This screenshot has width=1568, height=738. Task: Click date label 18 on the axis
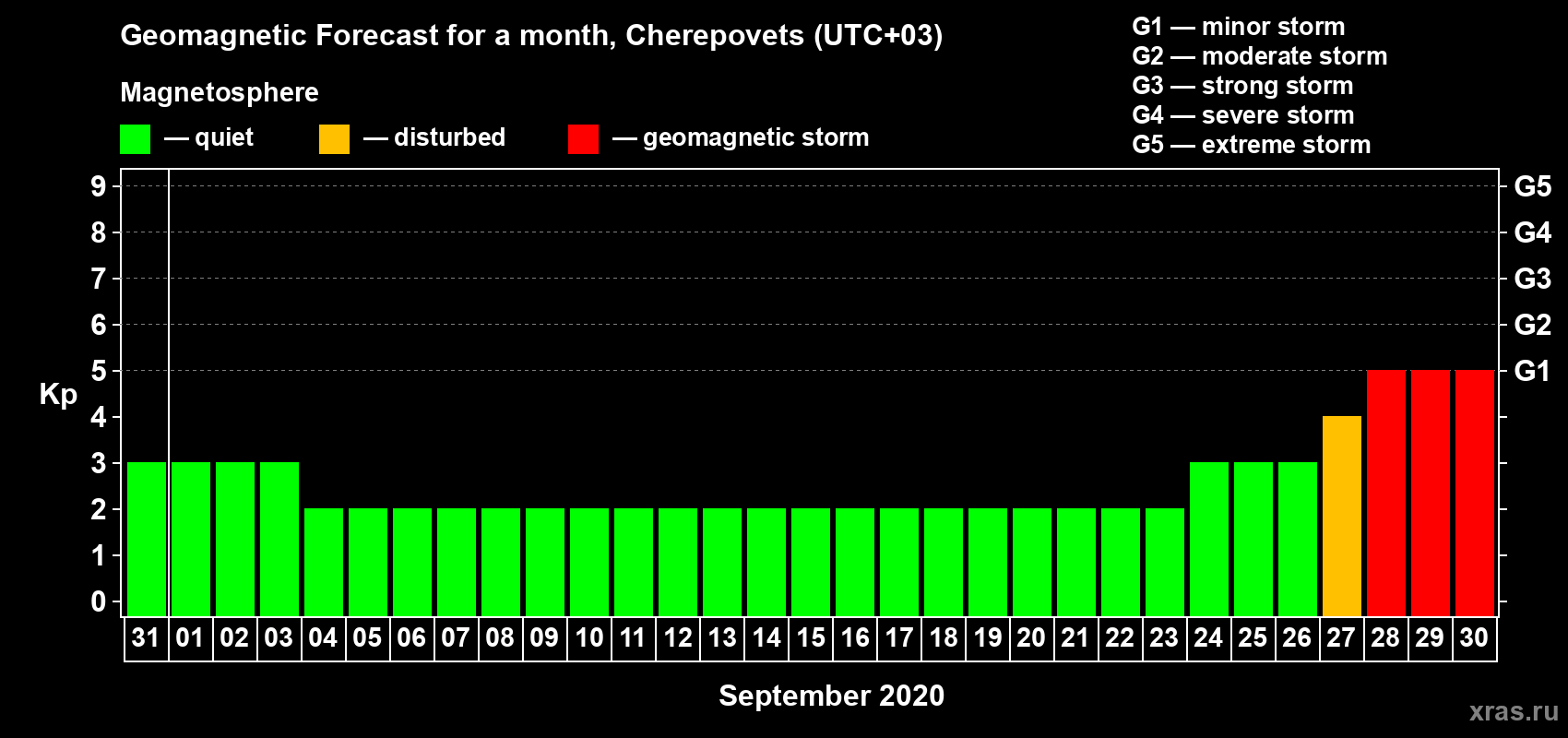[943, 637]
